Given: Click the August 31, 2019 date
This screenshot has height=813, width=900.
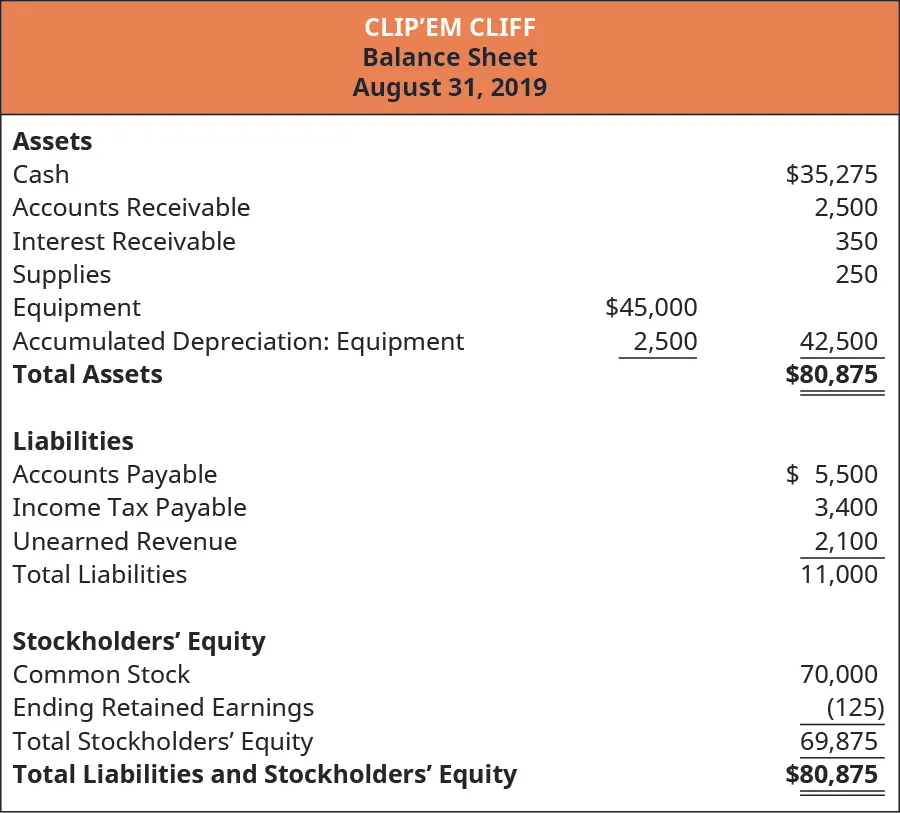Looking at the screenshot, I should pos(449,87).
